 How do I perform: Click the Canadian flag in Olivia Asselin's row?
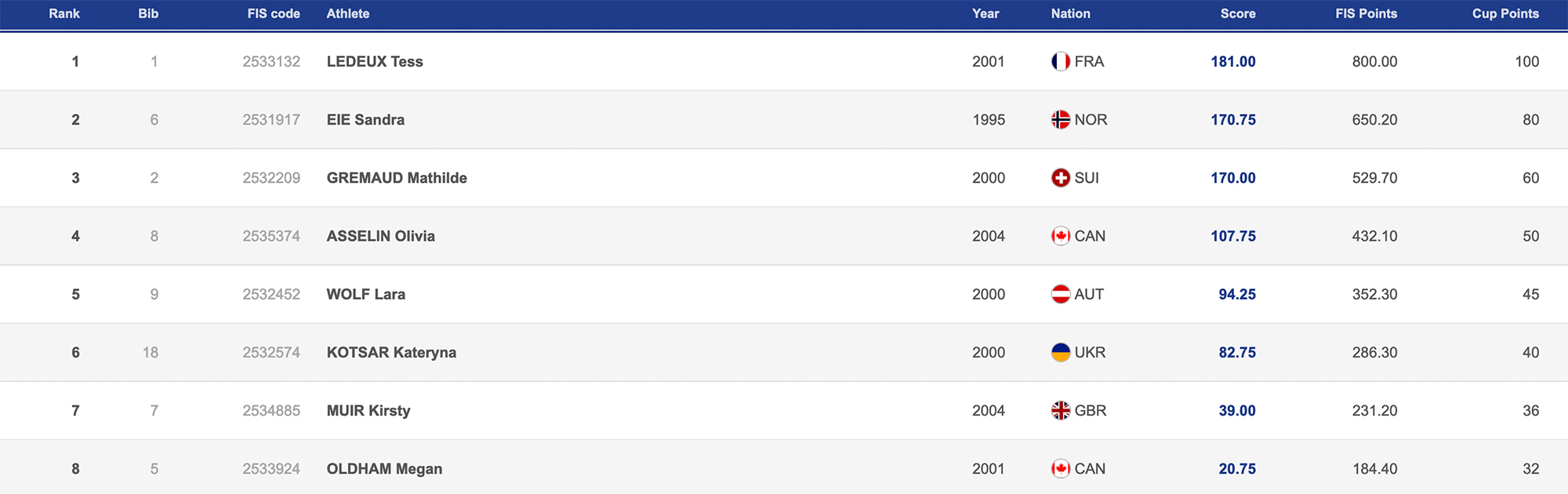point(1060,236)
